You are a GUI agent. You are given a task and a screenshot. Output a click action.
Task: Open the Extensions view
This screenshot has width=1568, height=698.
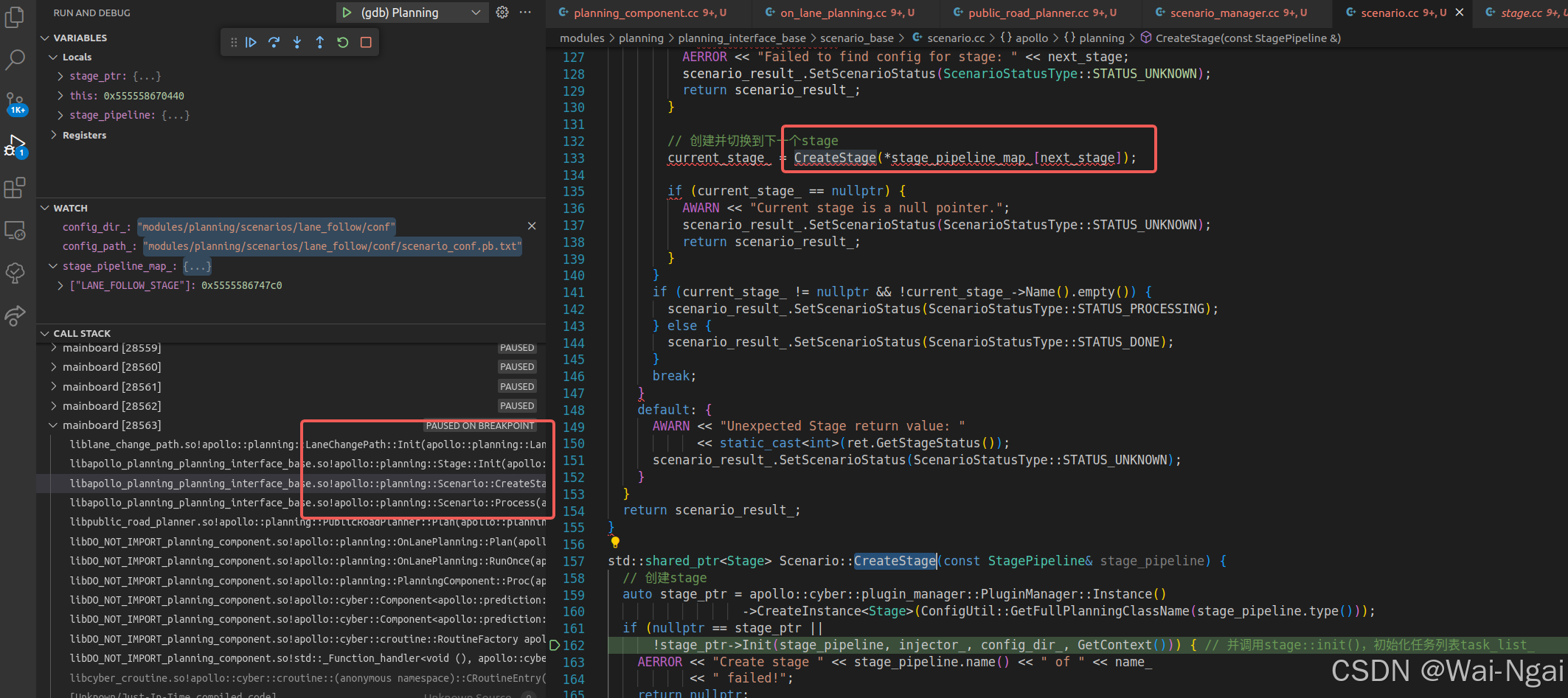pos(15,188)
